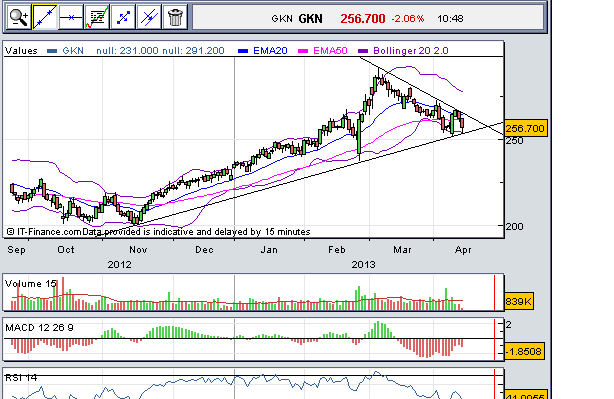Select the Volume 15 panel title
Image resolution: width=614 pixels, height=399 pixels.
pos(31,283)
